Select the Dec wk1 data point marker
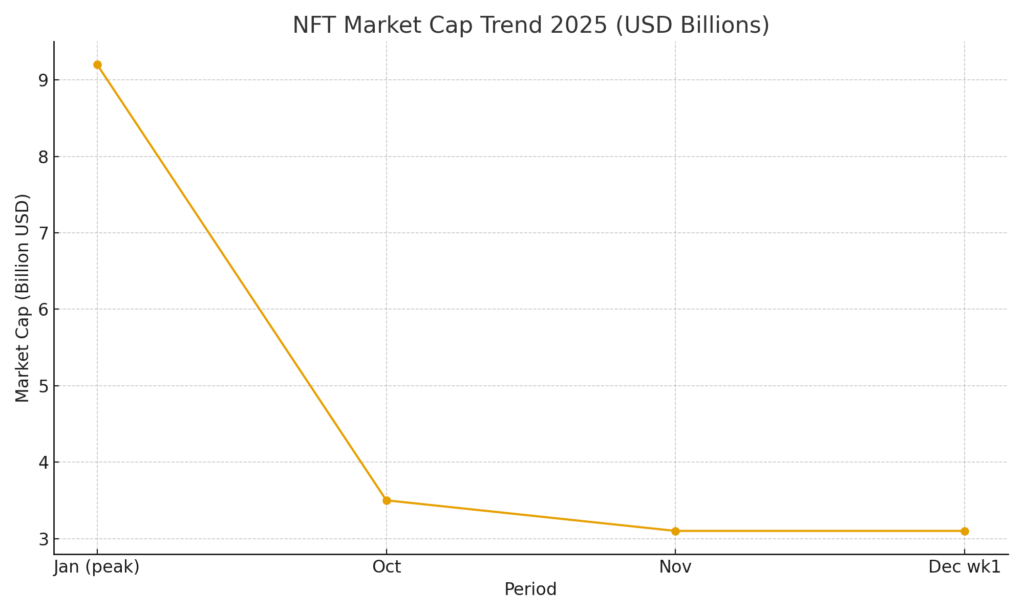Viewport: 1024px width, 614px height. click(964, 531)
